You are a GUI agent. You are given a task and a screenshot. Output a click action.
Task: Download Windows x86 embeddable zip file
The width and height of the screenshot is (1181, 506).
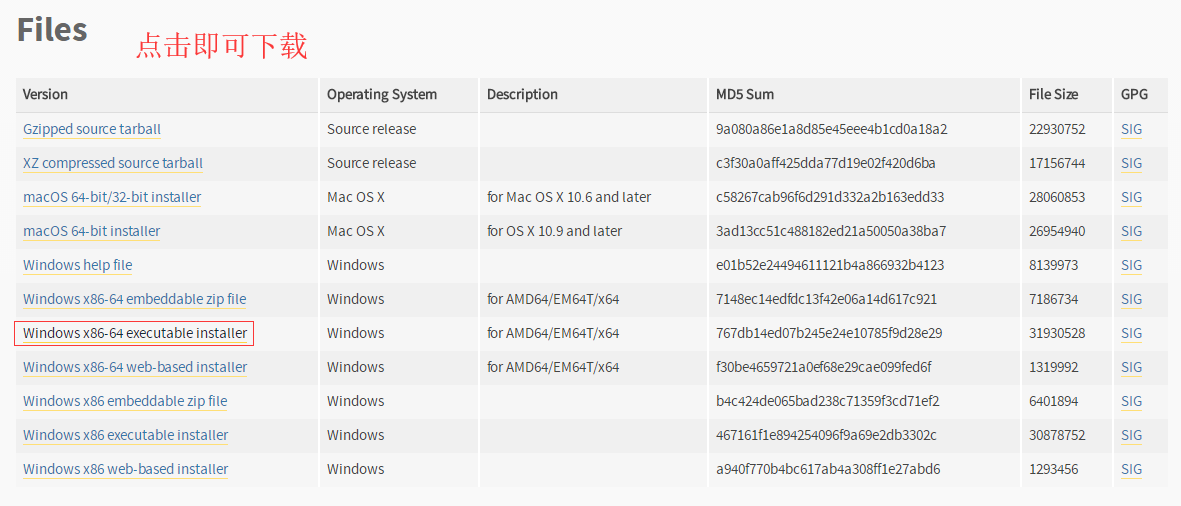(x=125, y=401)
